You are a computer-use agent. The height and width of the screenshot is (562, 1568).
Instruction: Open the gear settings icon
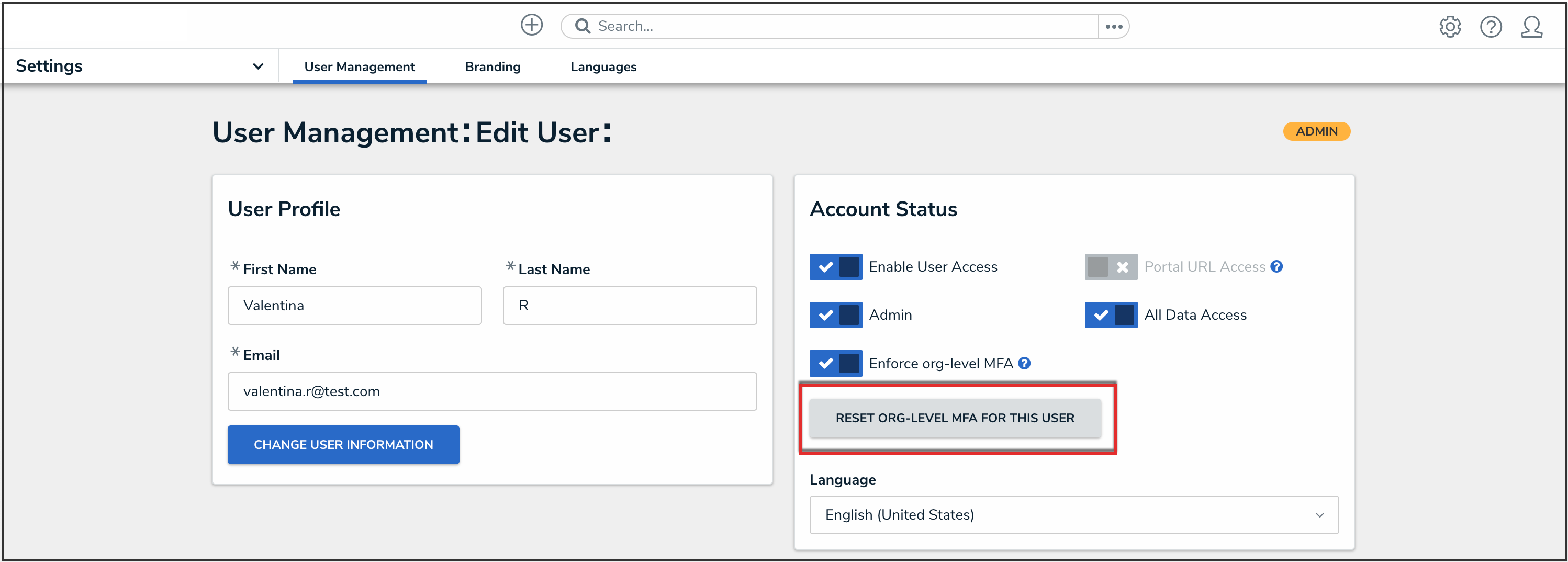pyautogui.click(x=1450, y=27)
